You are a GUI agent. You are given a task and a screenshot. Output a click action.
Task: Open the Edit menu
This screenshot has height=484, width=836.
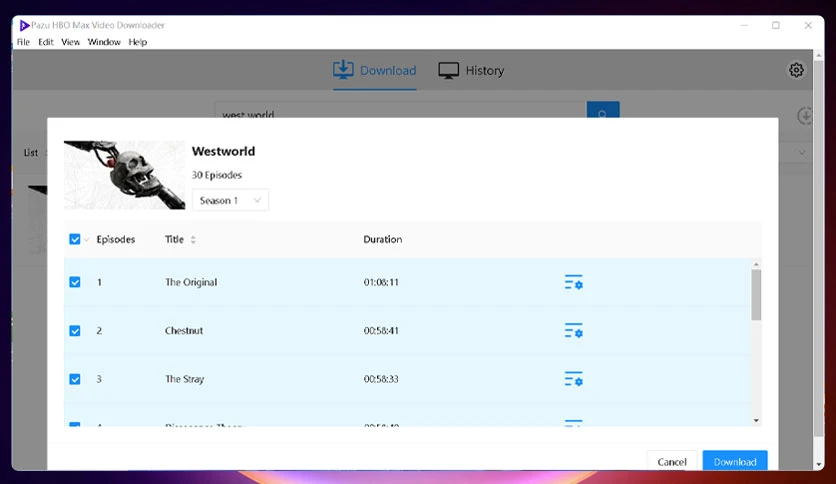[46, 42]
